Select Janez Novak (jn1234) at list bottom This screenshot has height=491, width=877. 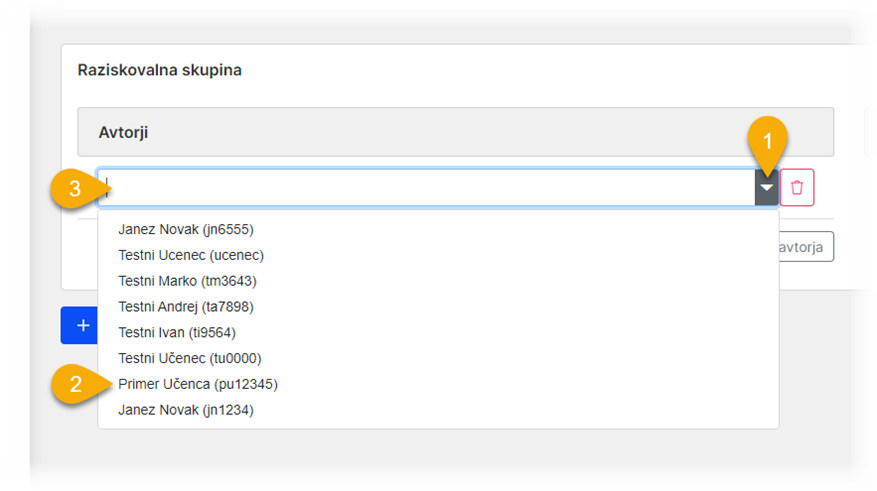click(x=186, y=410)
